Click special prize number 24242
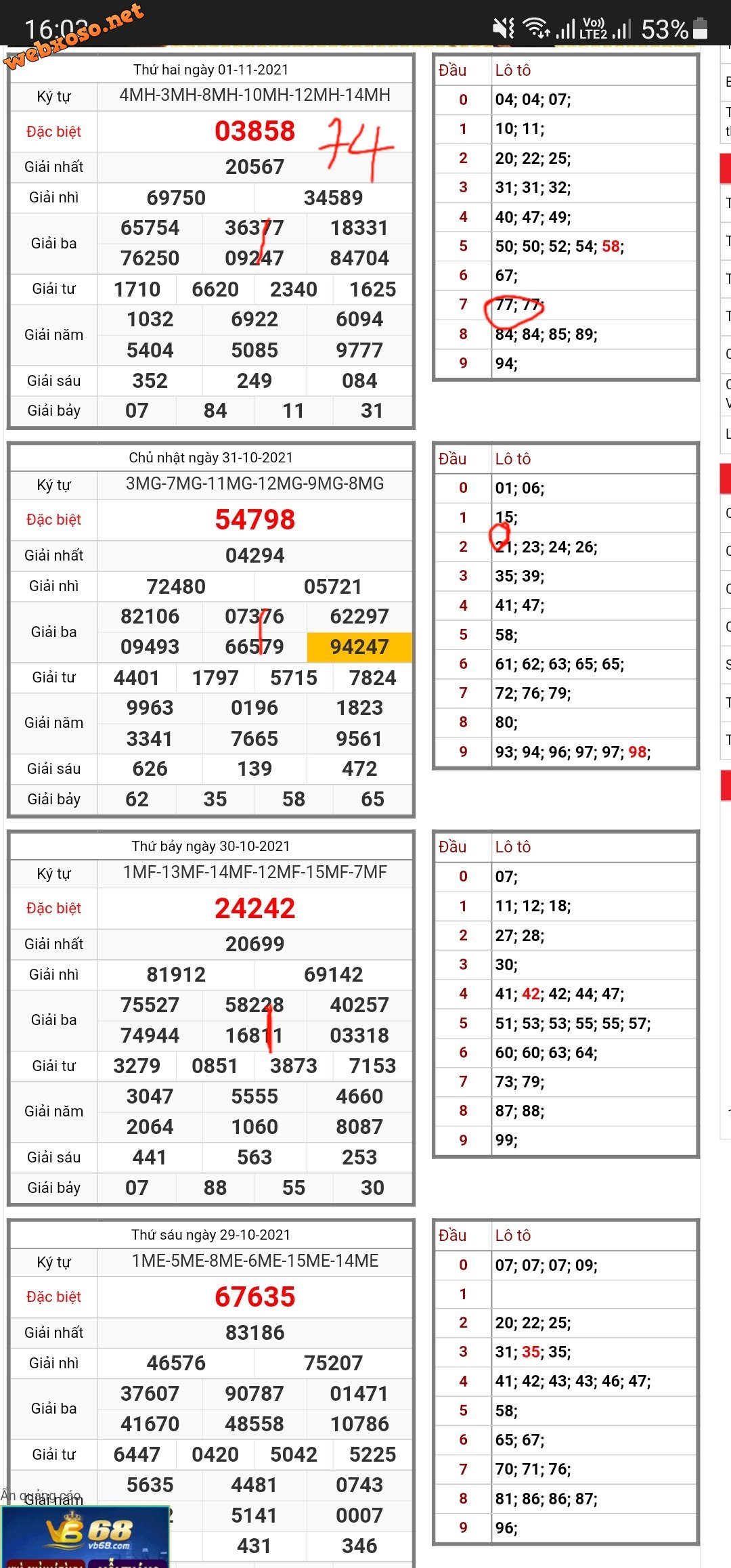The width and height of the screenshot is (731, 1568). tap(254, 909)
